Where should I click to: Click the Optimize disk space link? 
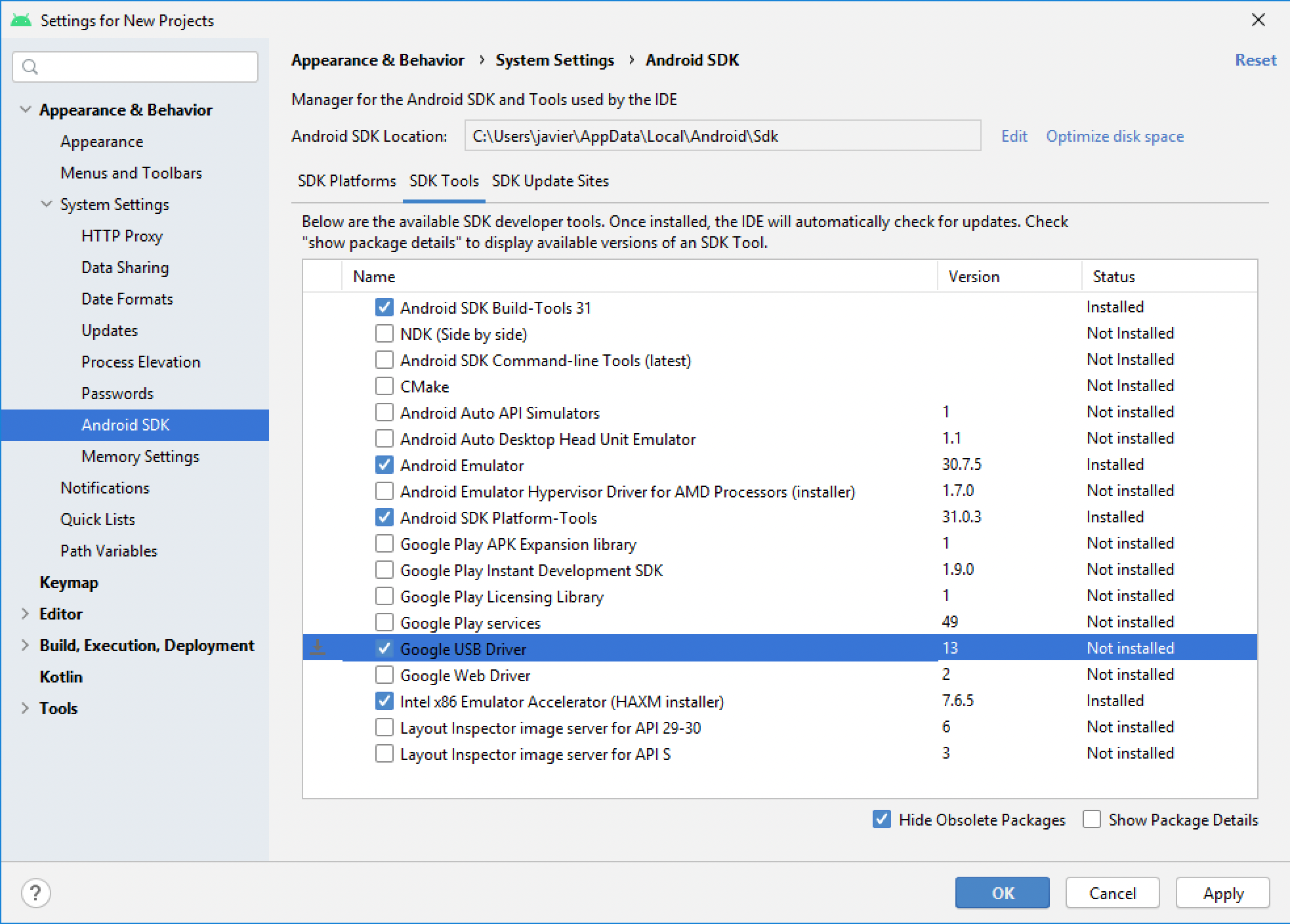click(x=1114, y=136)
